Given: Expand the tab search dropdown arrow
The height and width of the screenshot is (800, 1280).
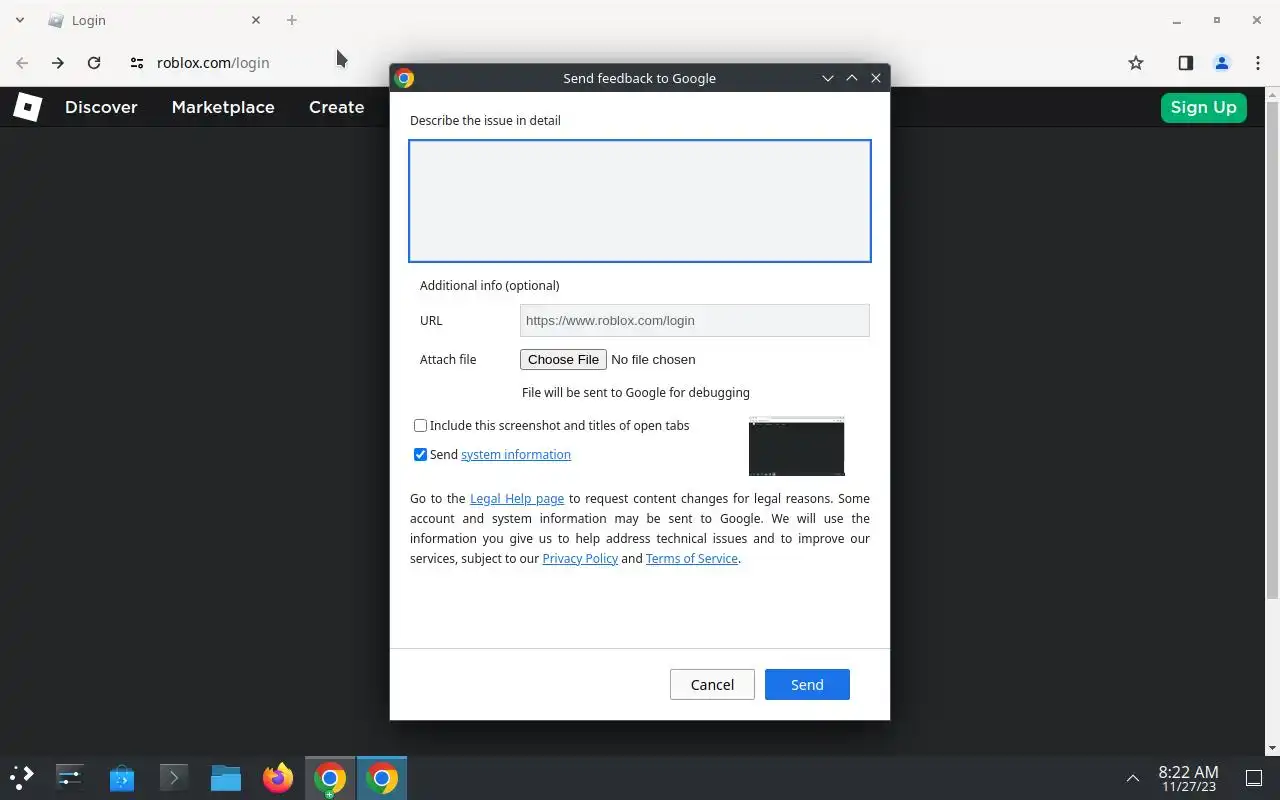Looking at the screenshot, I should (19, 20).
